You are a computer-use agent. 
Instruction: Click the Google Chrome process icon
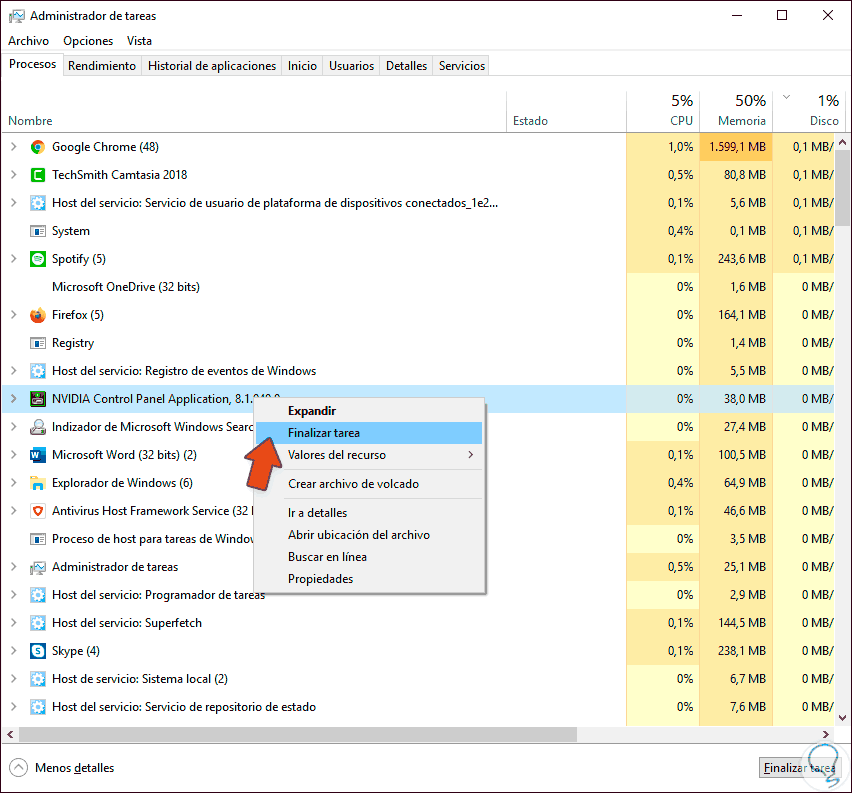37,147
